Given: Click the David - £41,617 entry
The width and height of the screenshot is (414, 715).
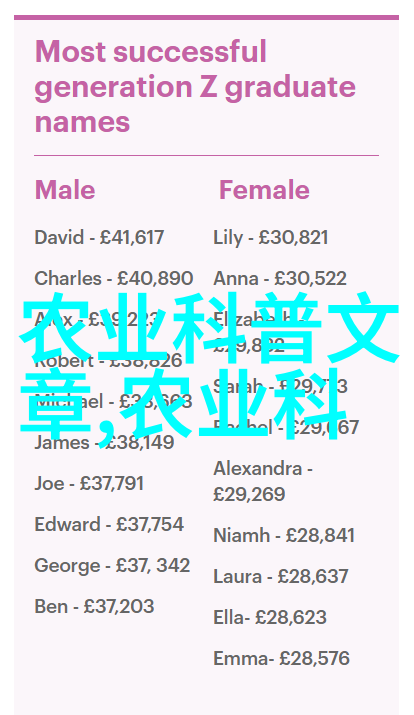Looking at the screenshot, I should (99, 238).
